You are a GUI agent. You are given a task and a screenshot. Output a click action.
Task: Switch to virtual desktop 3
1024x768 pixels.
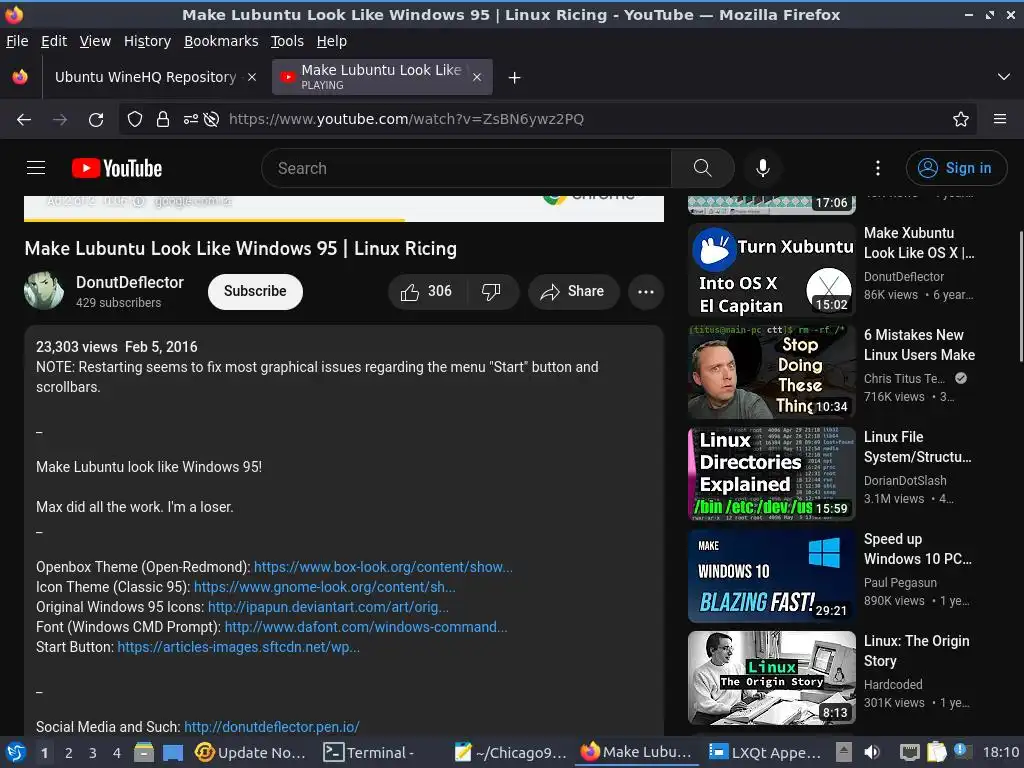[x=93, y=753]
